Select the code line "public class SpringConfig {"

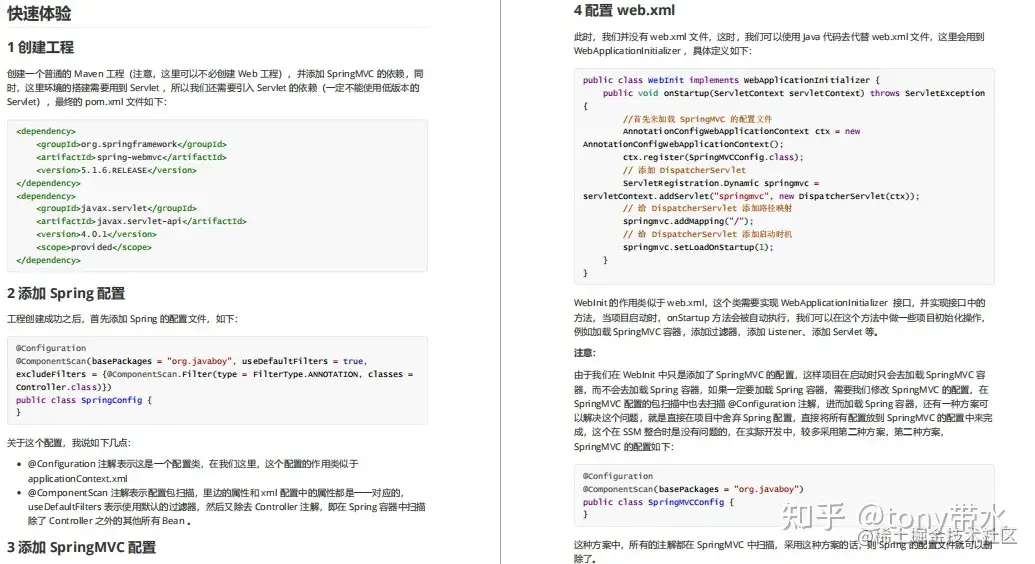[84, 400]
